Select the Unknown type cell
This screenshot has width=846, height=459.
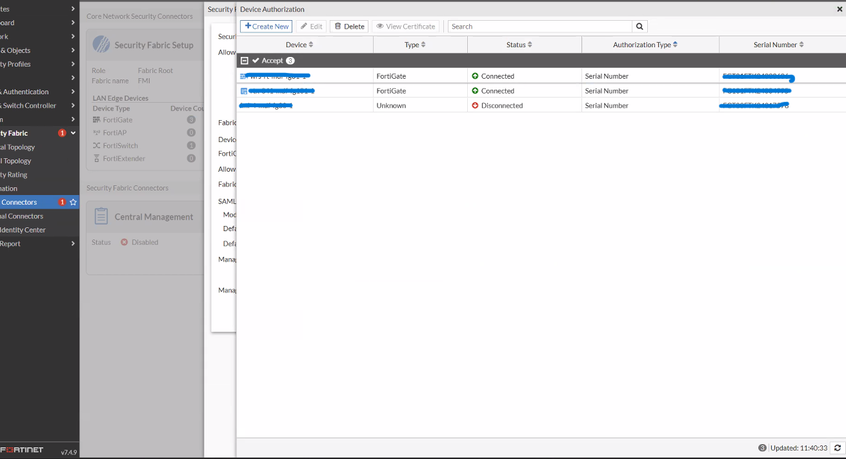click(x=420, y=105)
